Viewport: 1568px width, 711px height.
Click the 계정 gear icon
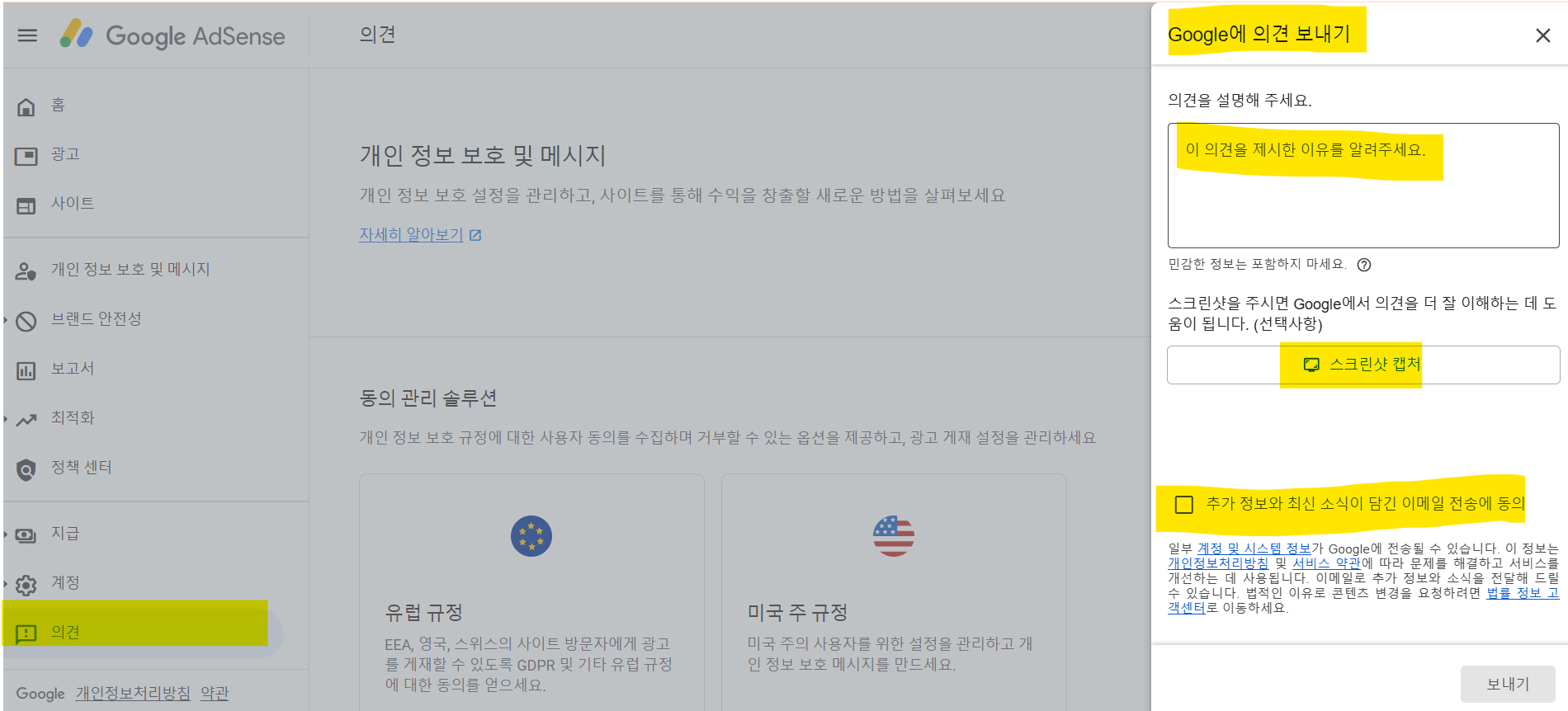[x=26, y=585]
